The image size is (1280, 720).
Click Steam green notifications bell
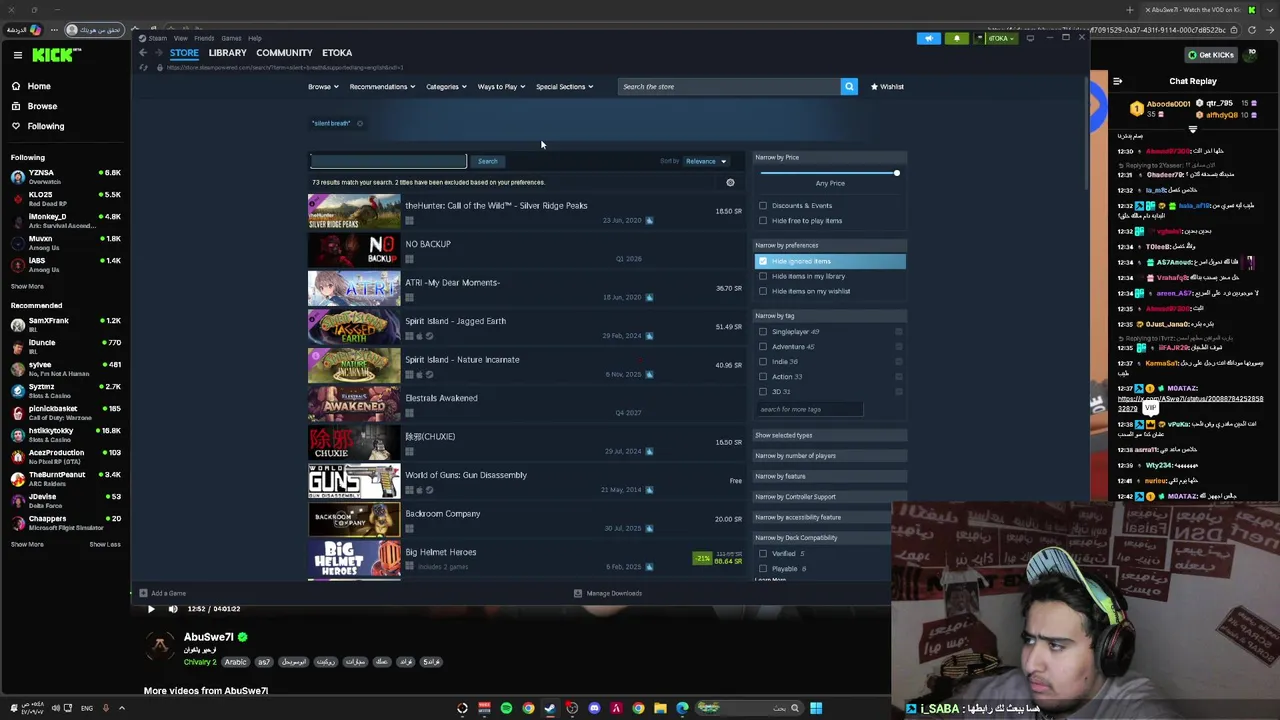956,38
